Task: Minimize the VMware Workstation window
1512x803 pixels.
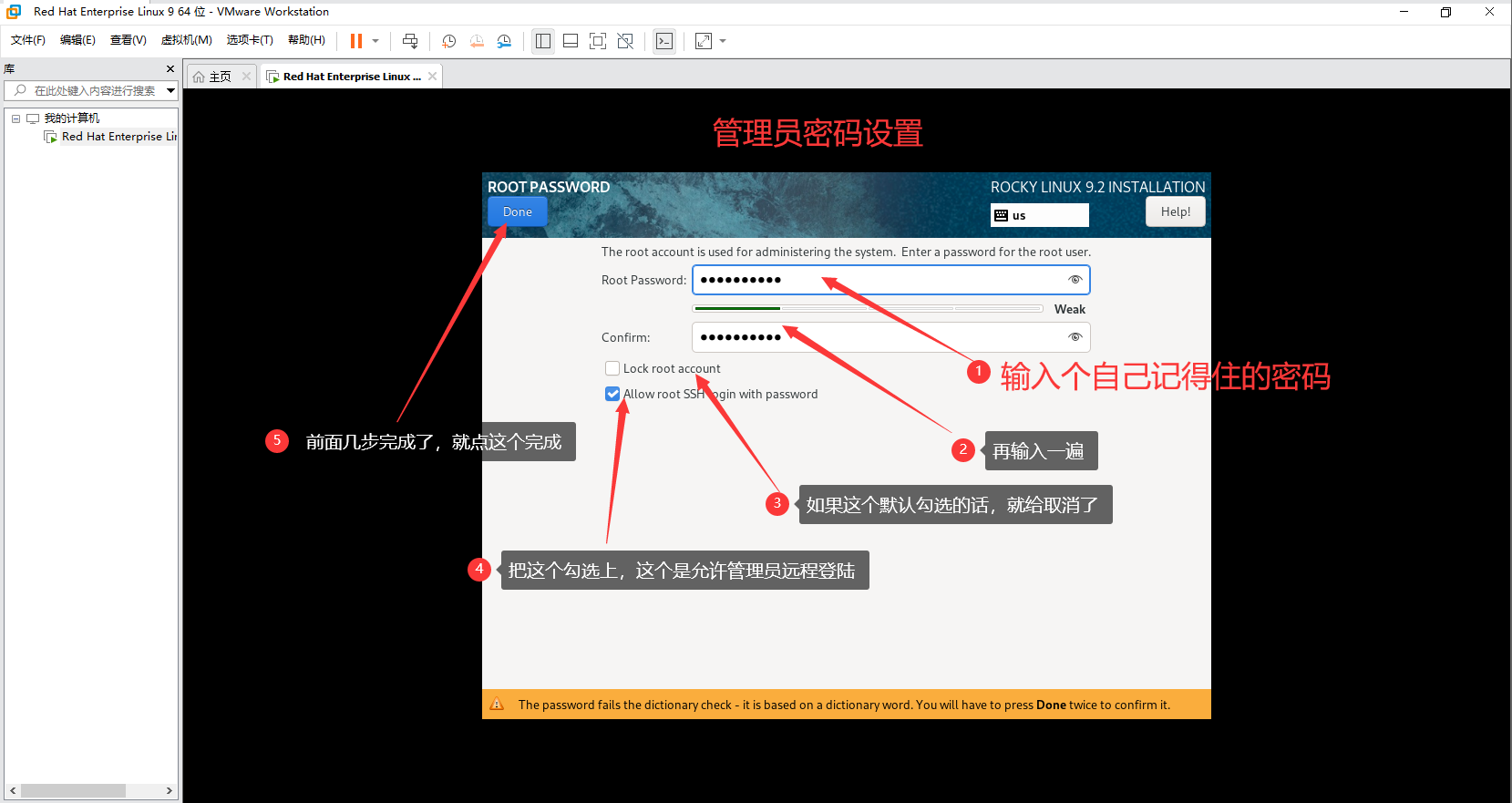Action: [x=1404, y=12]
